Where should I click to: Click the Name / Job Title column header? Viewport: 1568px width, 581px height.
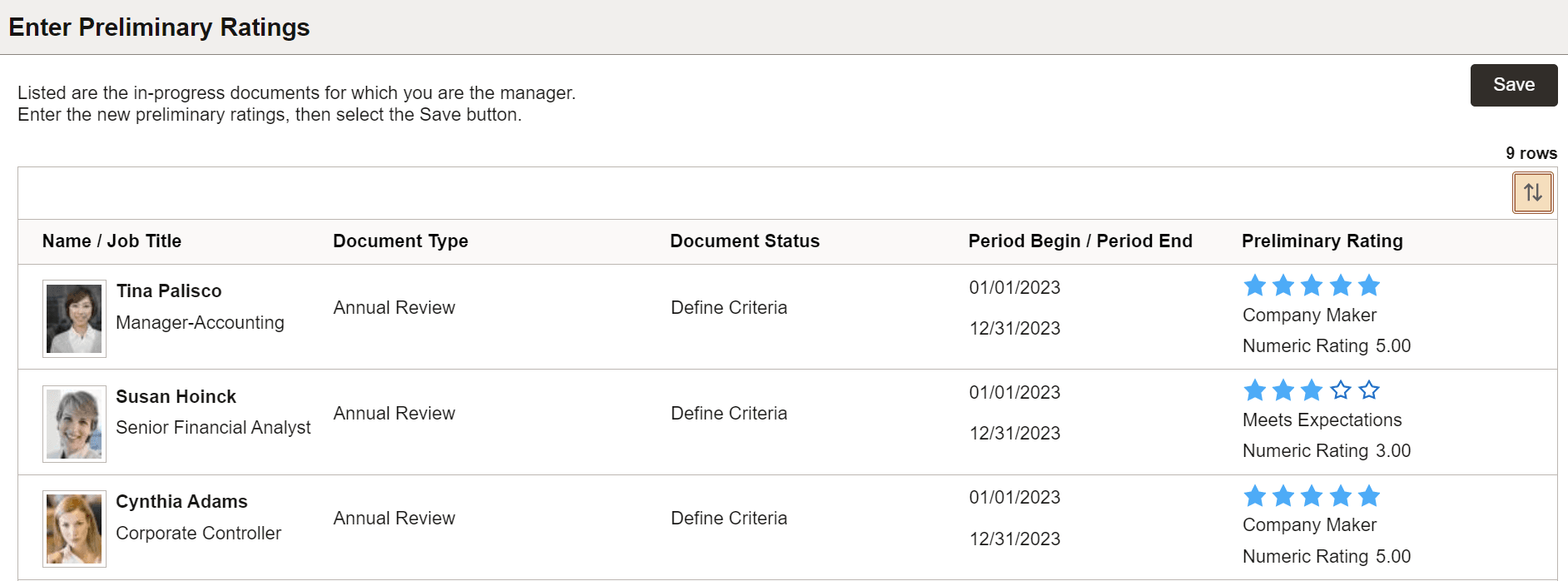[x=112, y=241]
